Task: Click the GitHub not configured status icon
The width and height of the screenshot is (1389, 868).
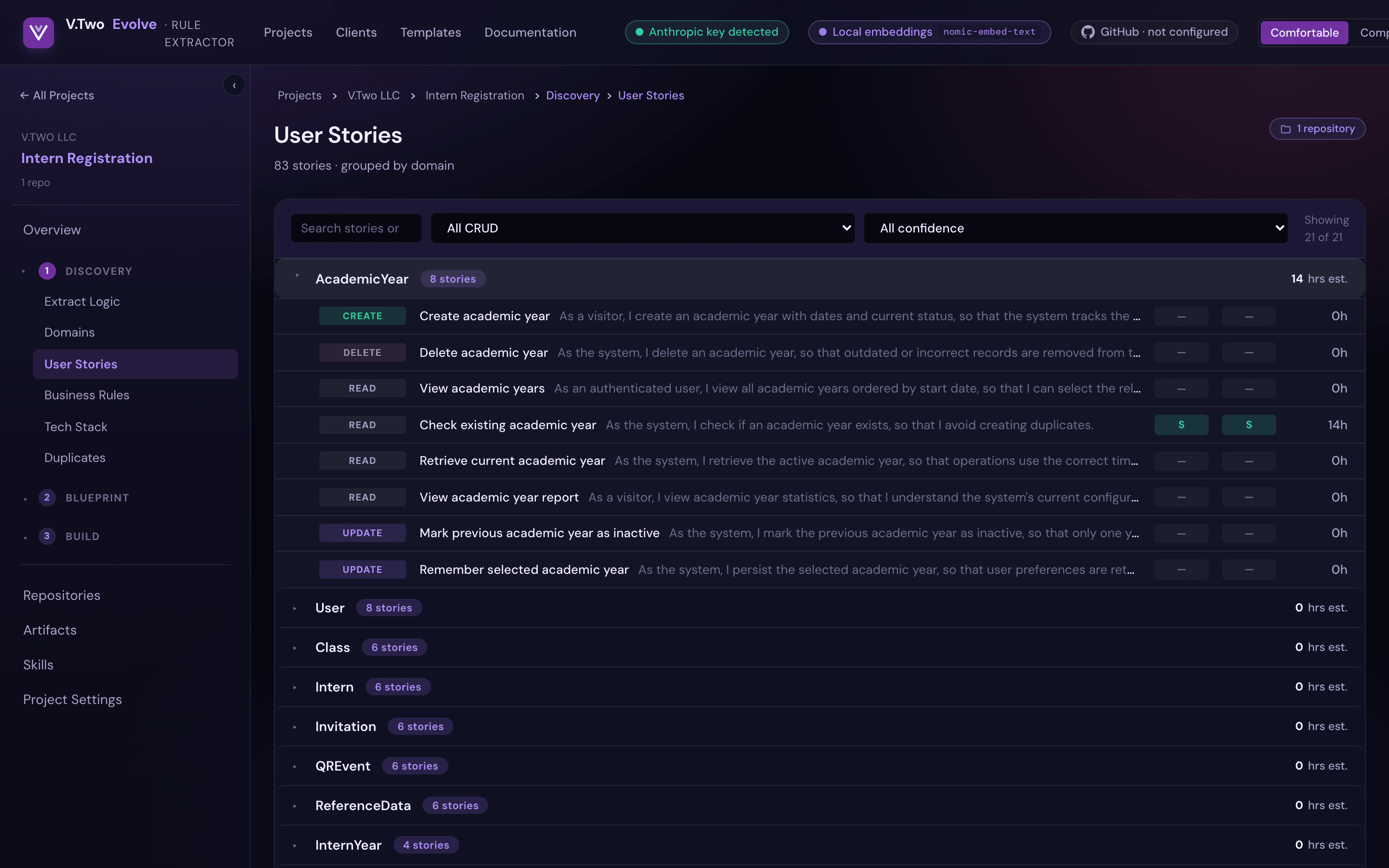Action: click(x=1088, y=32)
